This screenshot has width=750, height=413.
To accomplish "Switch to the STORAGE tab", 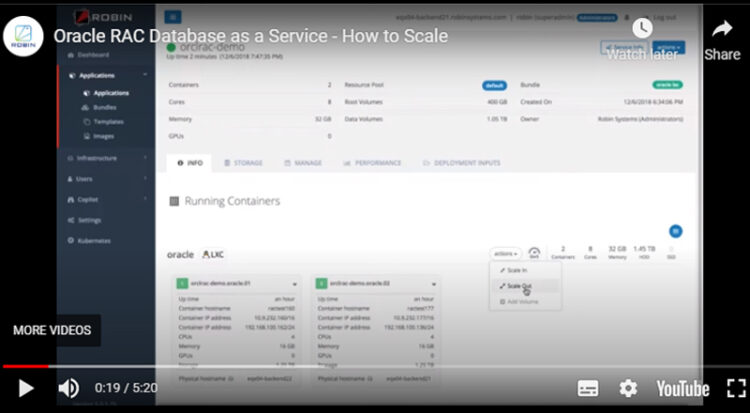I will pos(243,163).
